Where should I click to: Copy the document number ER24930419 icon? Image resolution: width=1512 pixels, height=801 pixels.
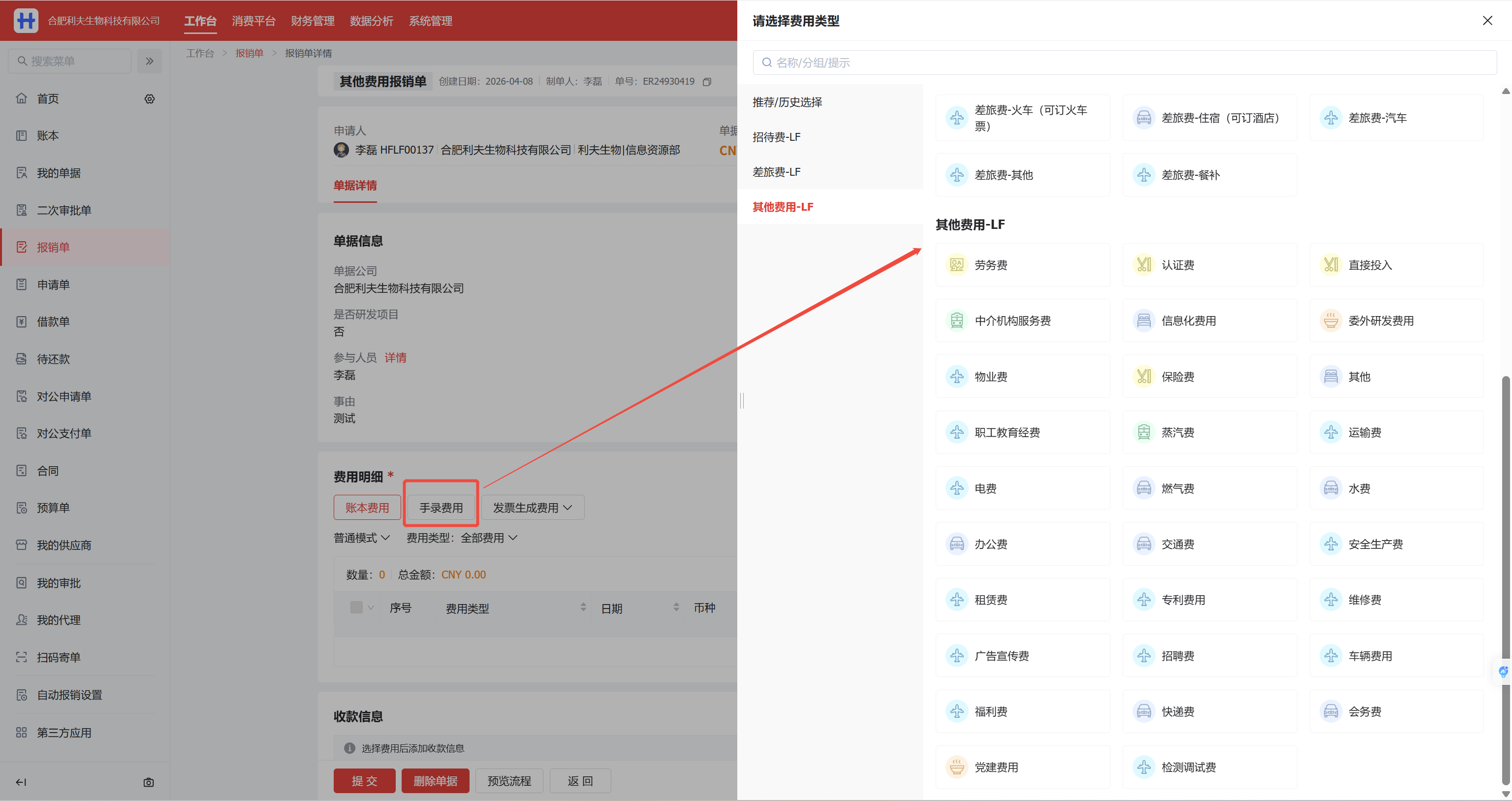point(707,82)
